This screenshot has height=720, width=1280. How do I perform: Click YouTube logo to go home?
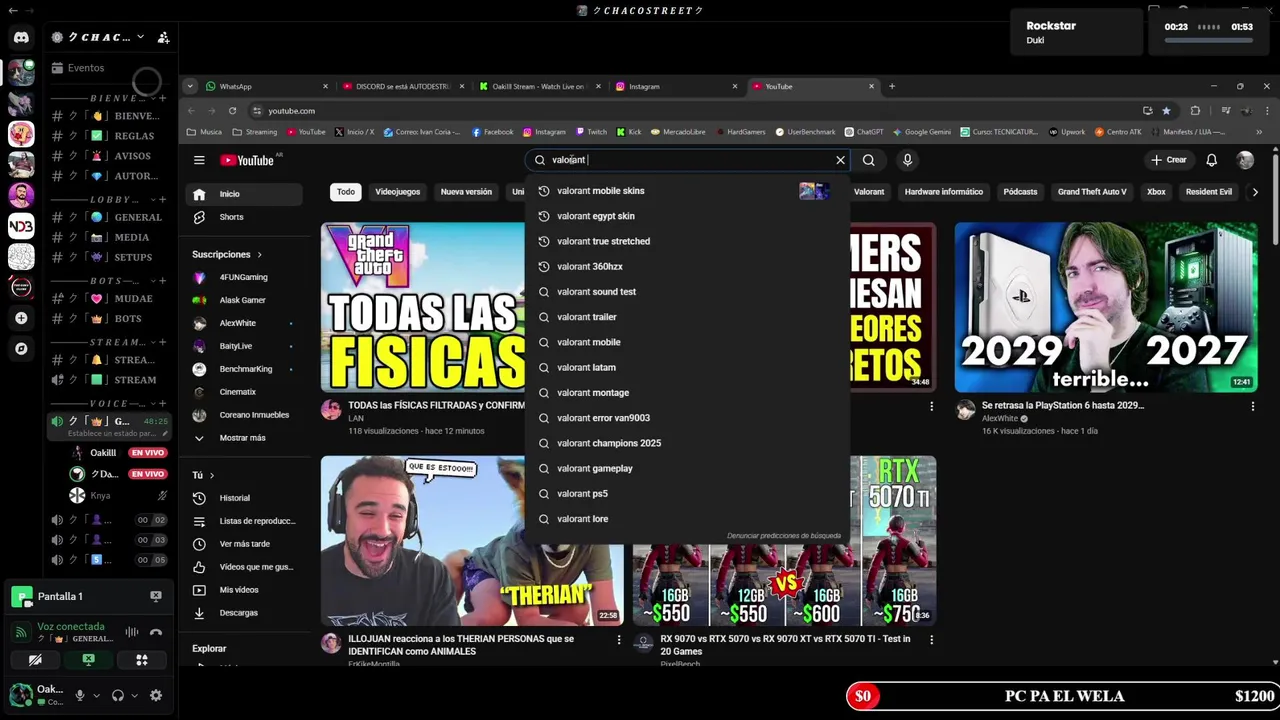(249, 160)
